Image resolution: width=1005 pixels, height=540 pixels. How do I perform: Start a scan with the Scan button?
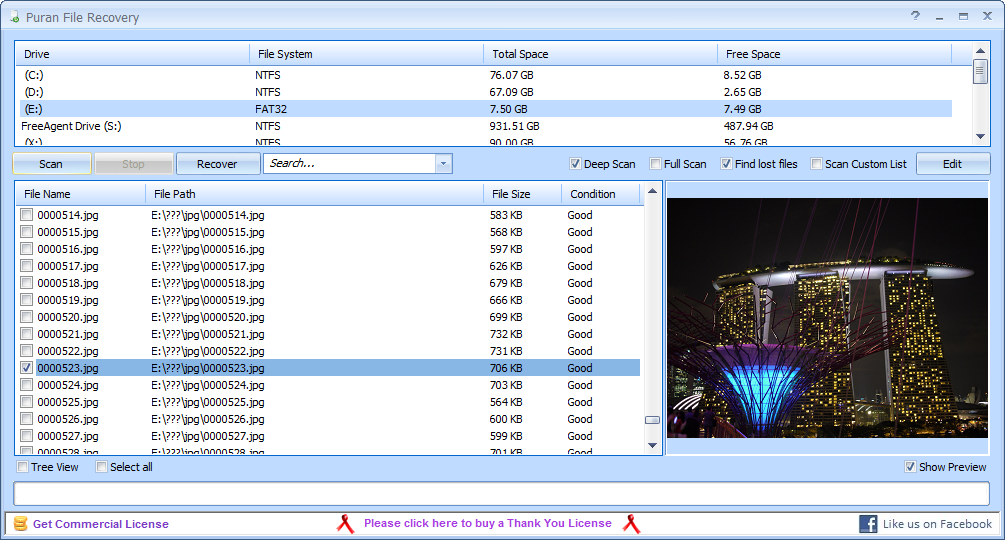click(x=51, y=164)
